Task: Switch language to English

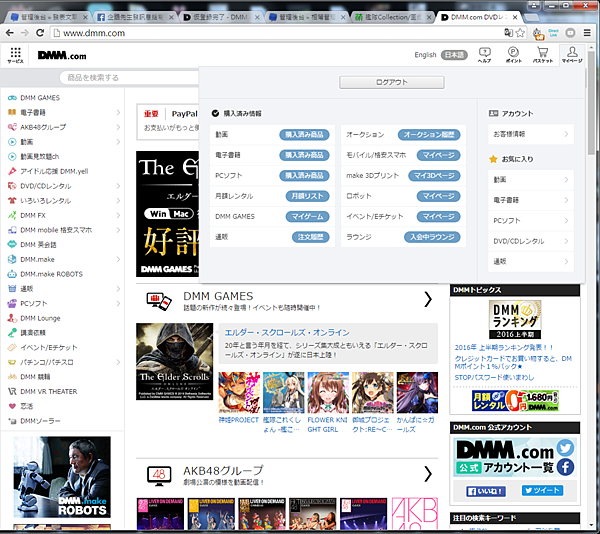Action: click(x=425, y=55)
